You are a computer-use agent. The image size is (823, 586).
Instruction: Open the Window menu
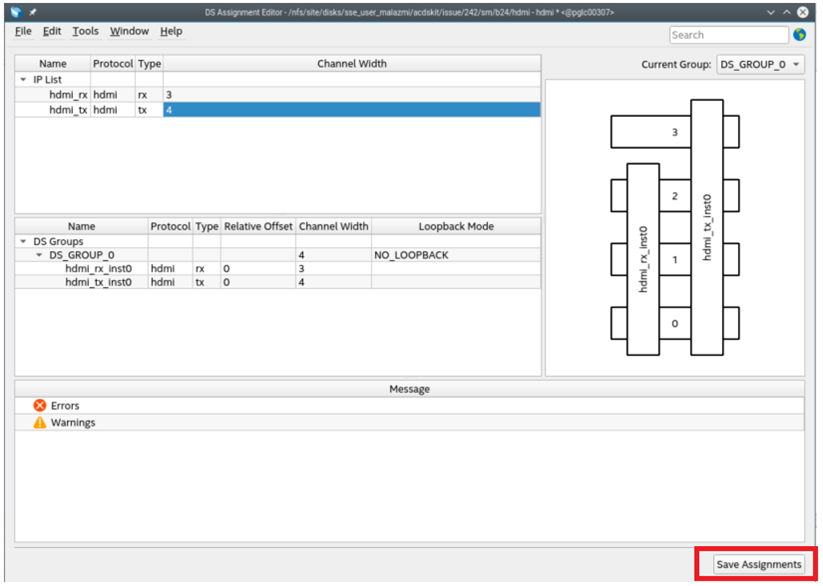129,32
